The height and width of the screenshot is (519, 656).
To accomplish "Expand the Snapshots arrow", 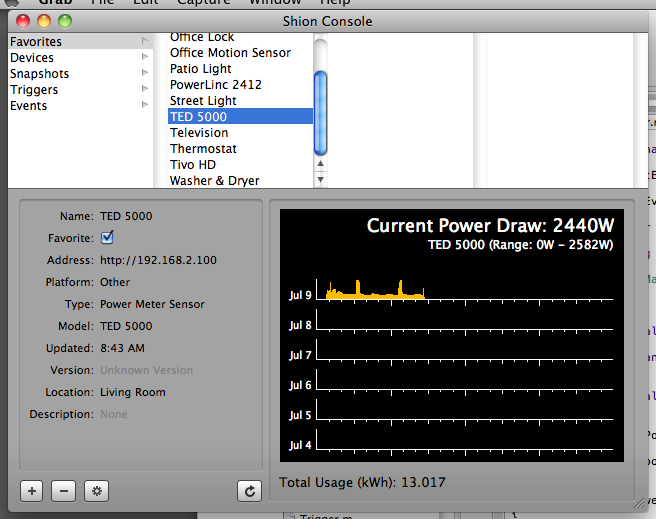I will [145, 72].
